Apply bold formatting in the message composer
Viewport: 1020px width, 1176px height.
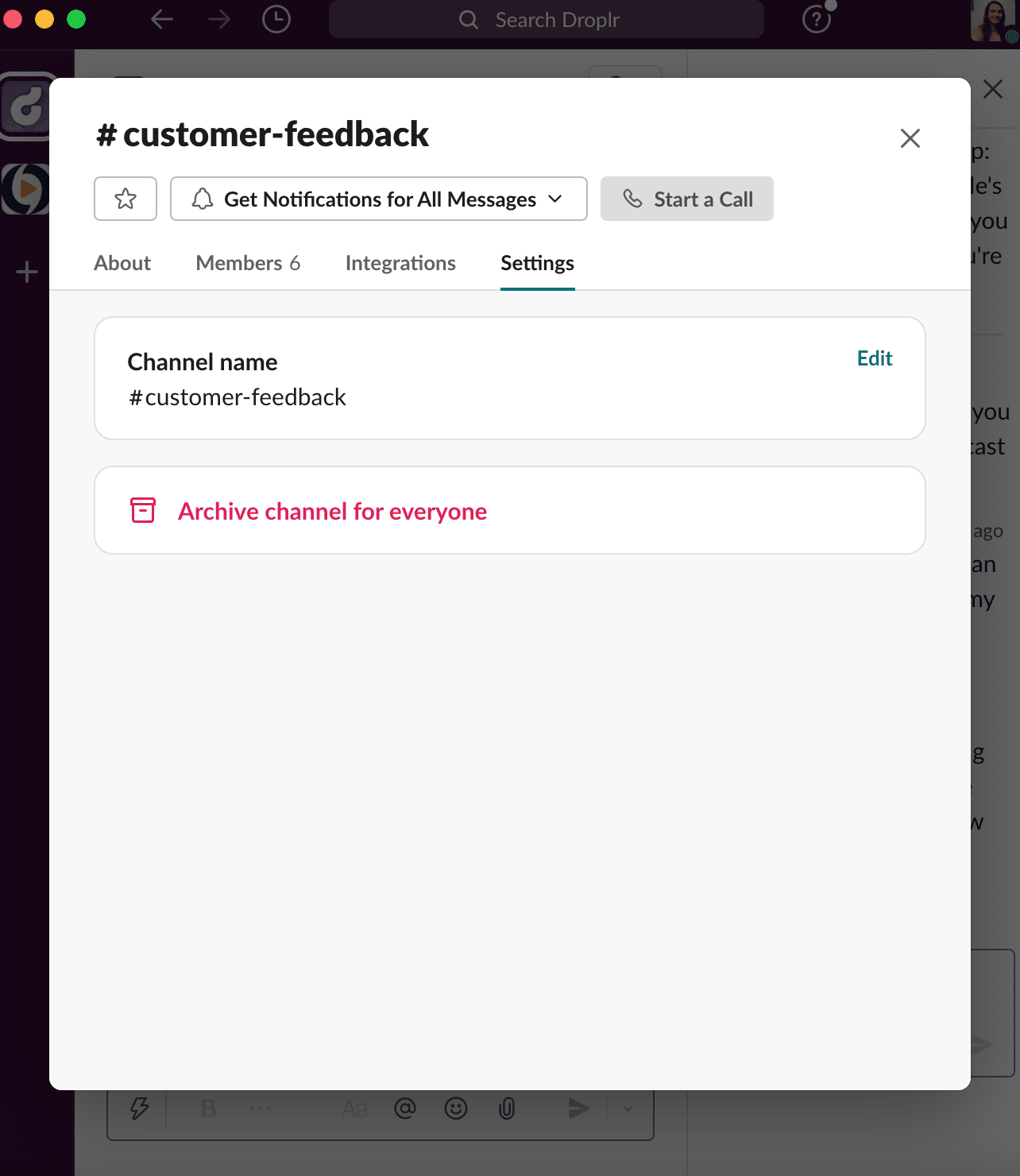point(209,1108)
